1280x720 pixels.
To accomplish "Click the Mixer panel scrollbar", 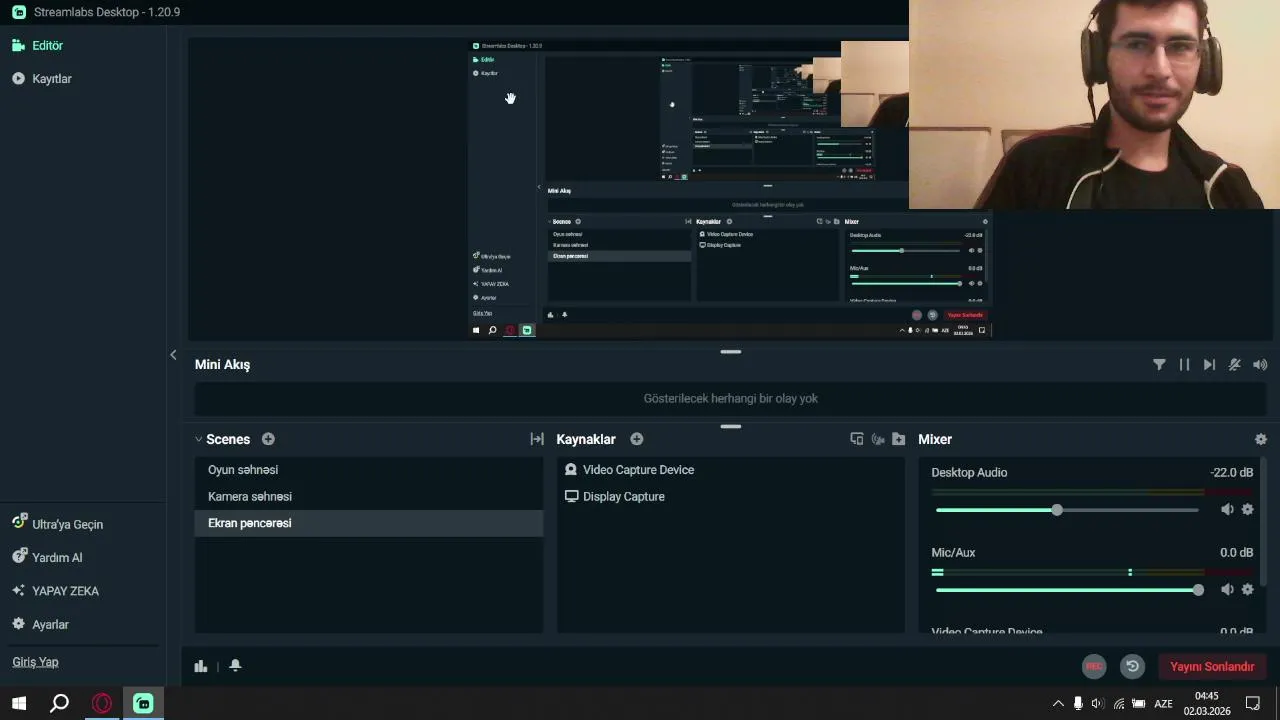I will [1264, 520].
